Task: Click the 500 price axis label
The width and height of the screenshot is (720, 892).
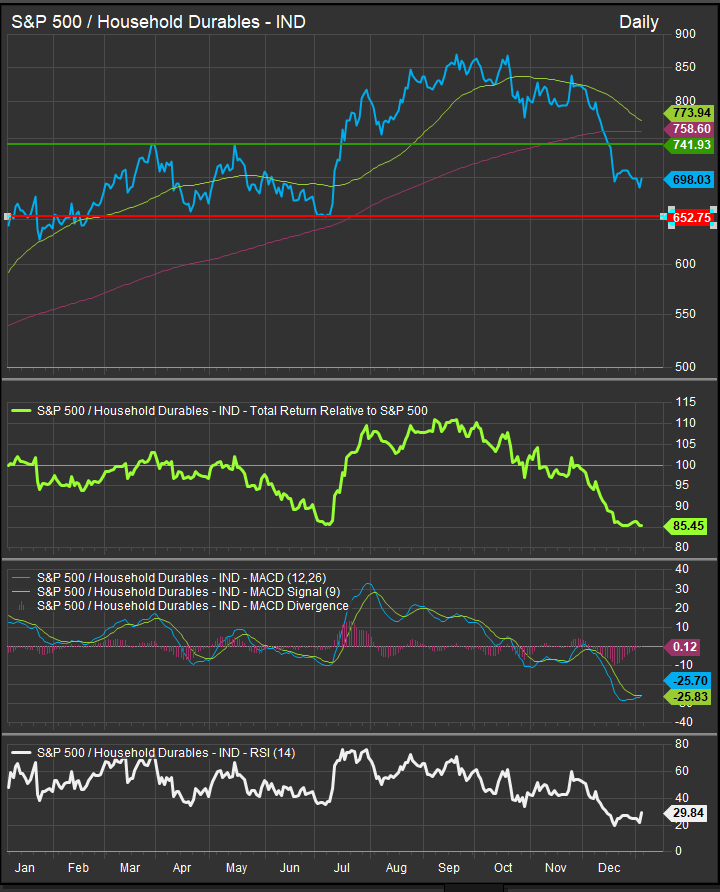Action: pos(685,367)
